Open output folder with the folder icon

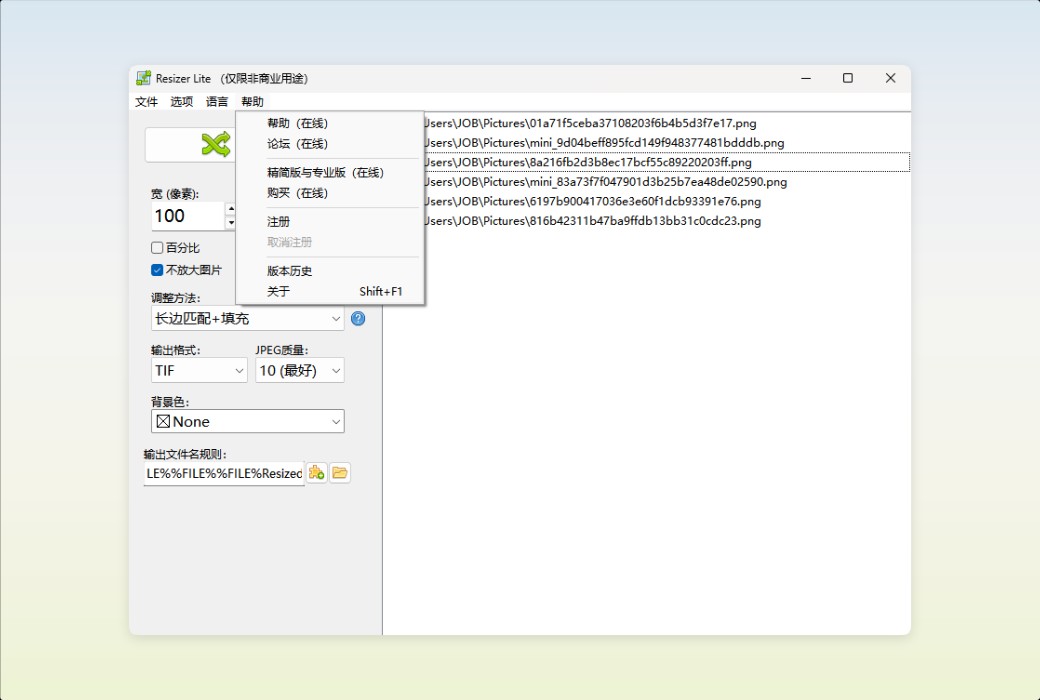click(340, 472)
